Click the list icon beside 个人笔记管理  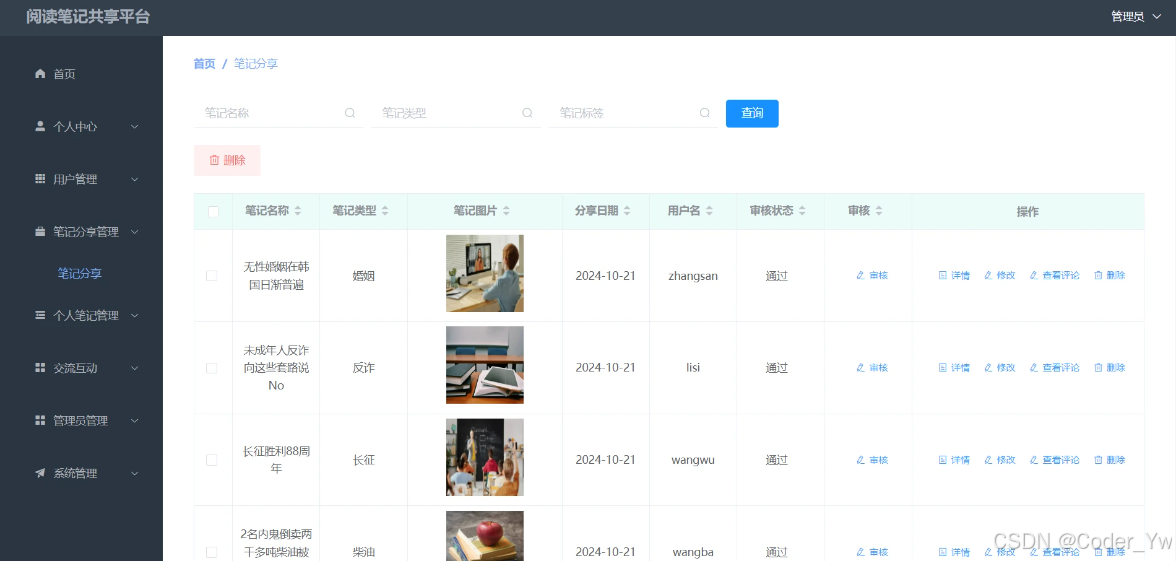(40, 316)
